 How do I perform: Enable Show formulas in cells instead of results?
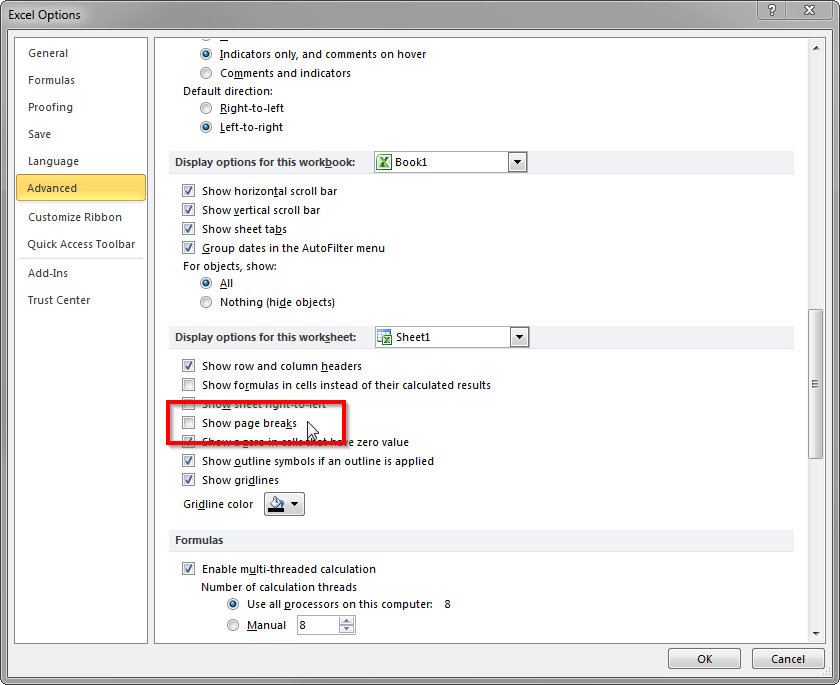point(189,385)
